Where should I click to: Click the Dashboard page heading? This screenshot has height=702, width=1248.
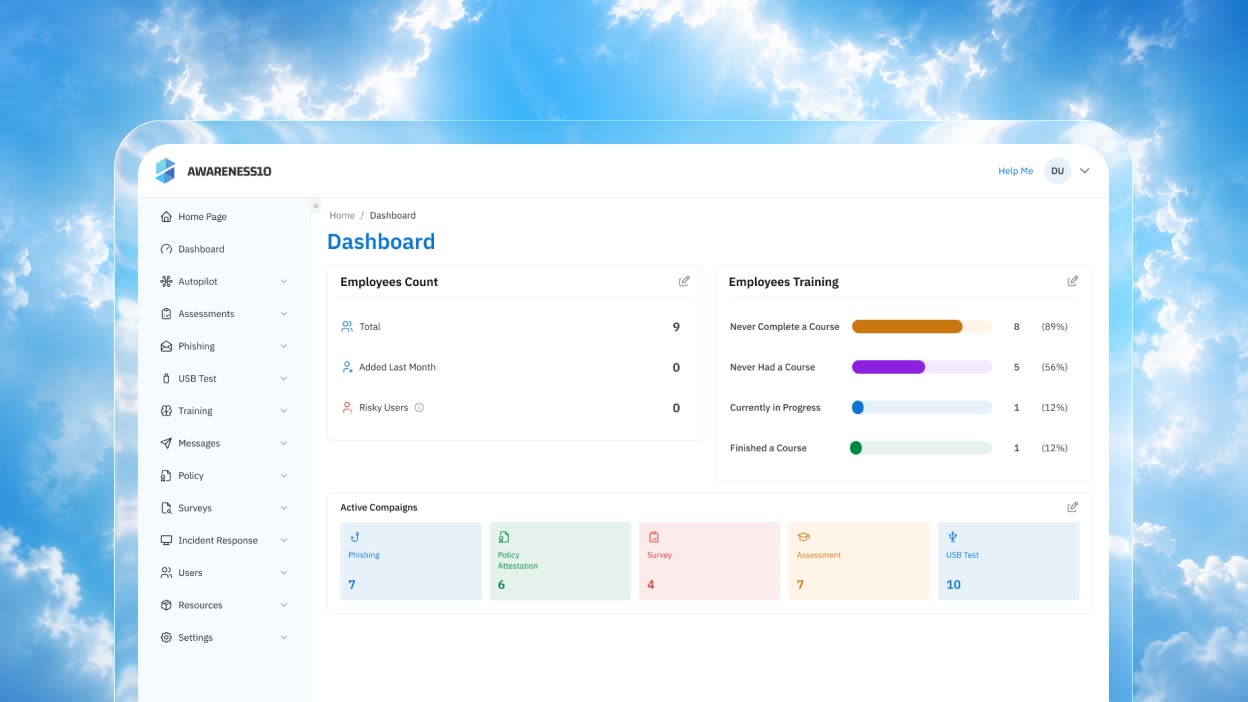point(381,241)
